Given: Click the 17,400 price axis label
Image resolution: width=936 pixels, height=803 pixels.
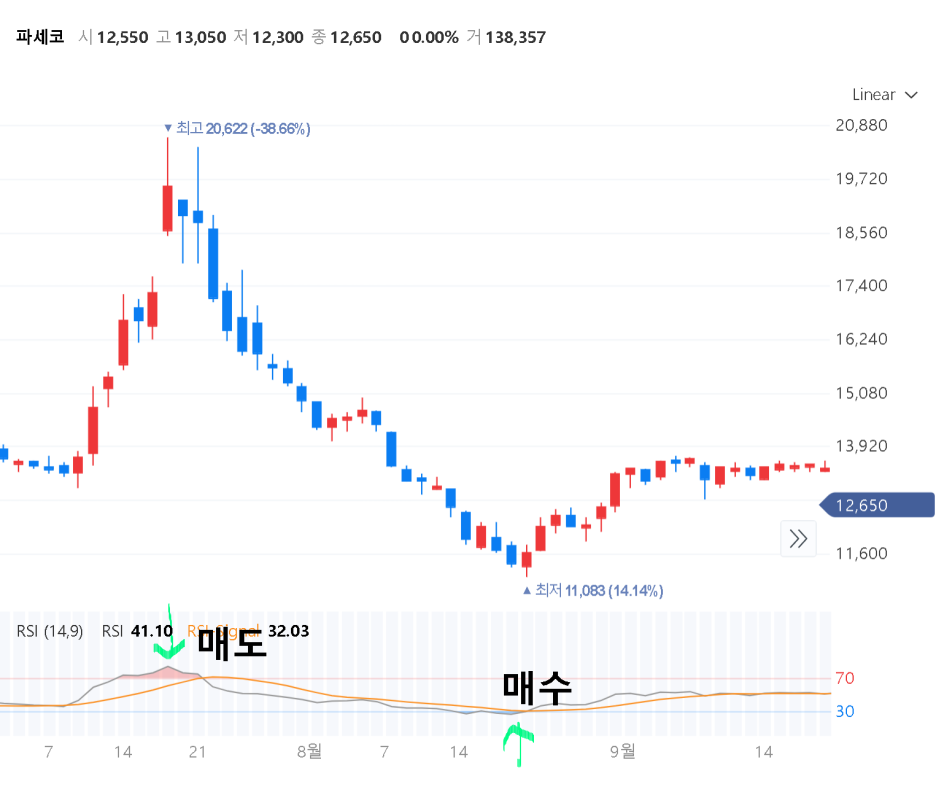Looking at the screenshot, I should click(x=861, y=285).
